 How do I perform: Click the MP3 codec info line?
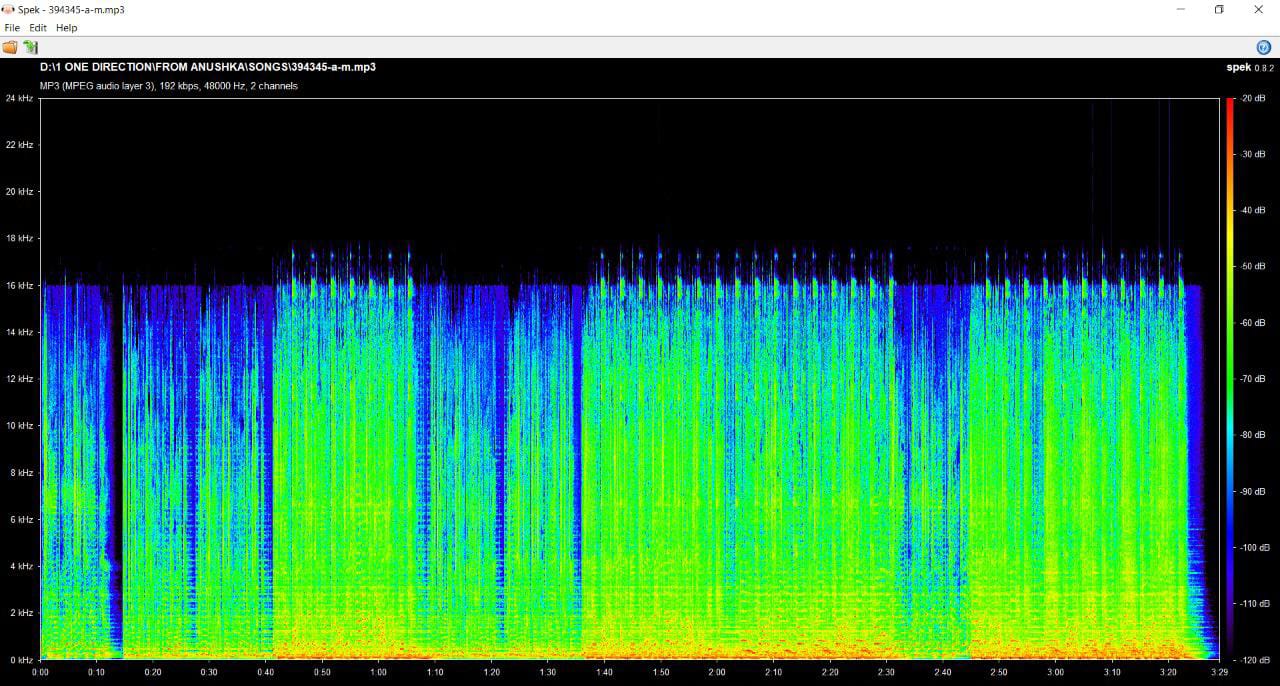coord(168,86)
